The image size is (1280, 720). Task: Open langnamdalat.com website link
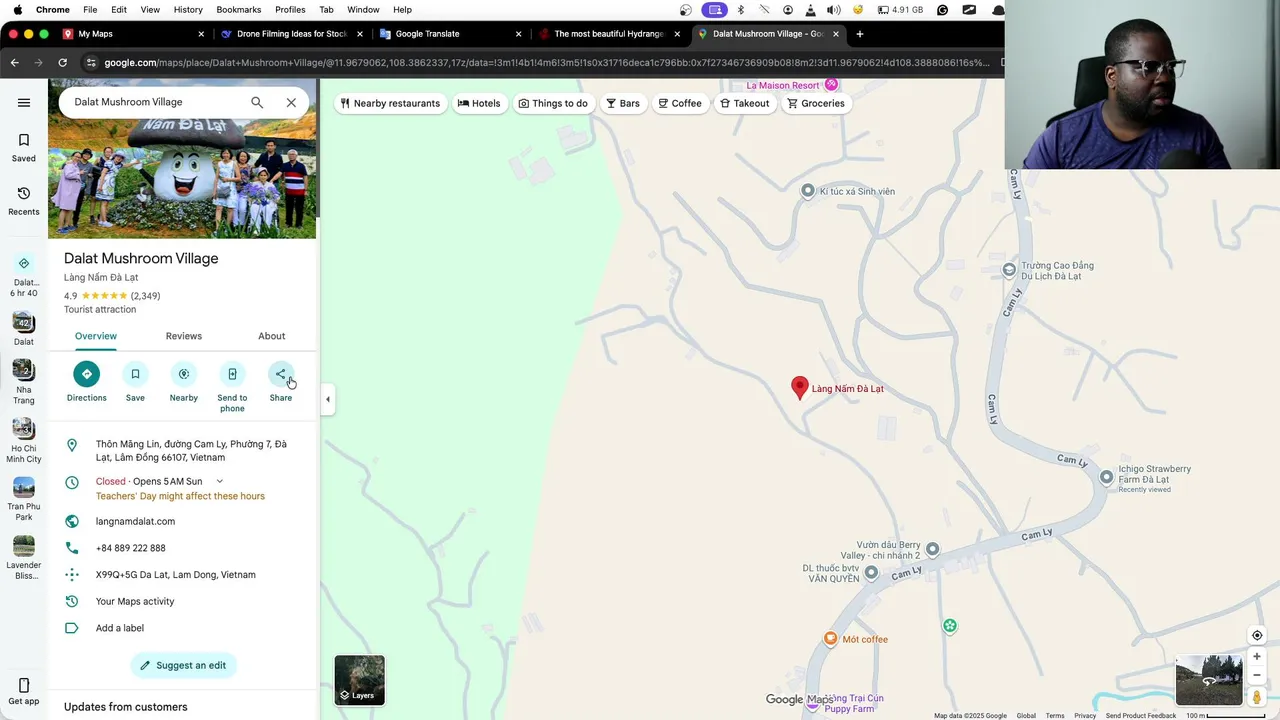pyautogui.click(x=135, y=521)
